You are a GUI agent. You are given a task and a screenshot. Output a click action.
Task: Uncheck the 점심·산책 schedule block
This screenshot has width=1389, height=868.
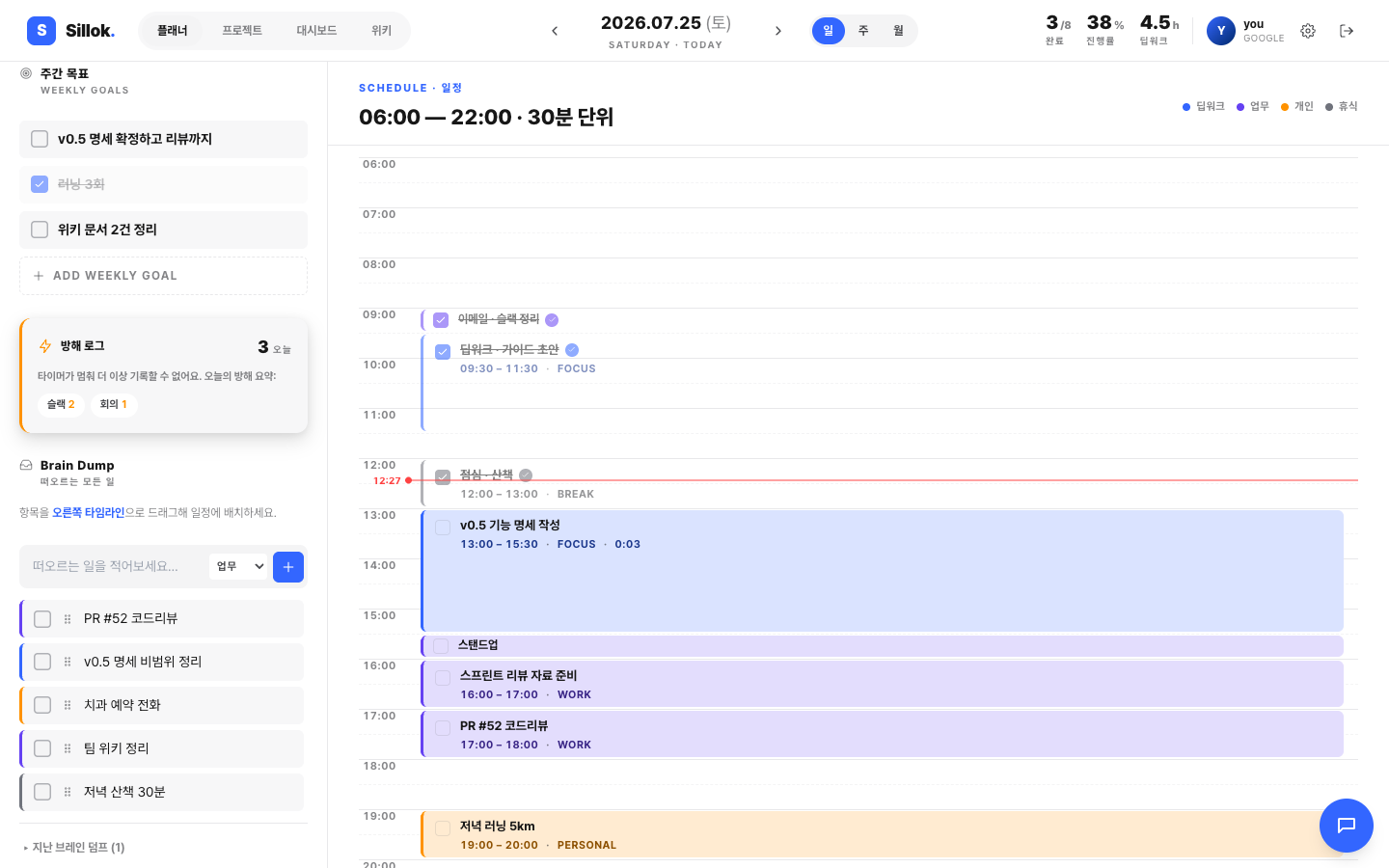(x=443, y=477)
